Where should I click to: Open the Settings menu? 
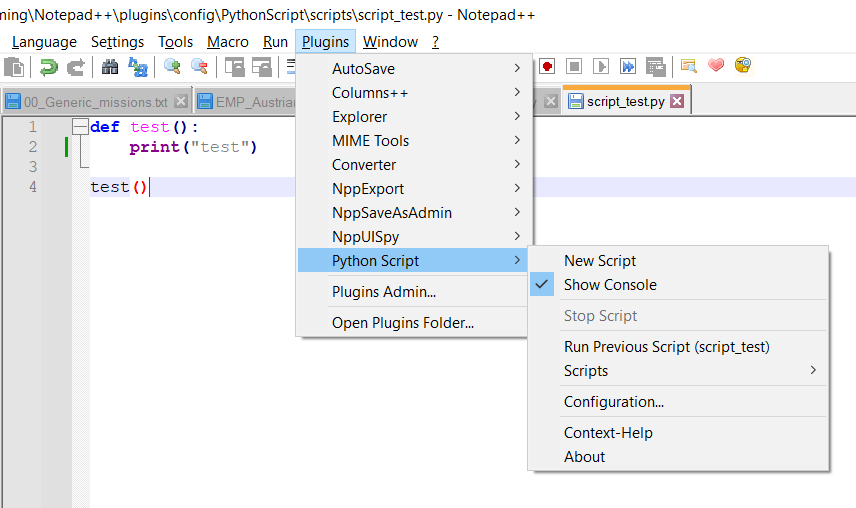click(117, 42)
